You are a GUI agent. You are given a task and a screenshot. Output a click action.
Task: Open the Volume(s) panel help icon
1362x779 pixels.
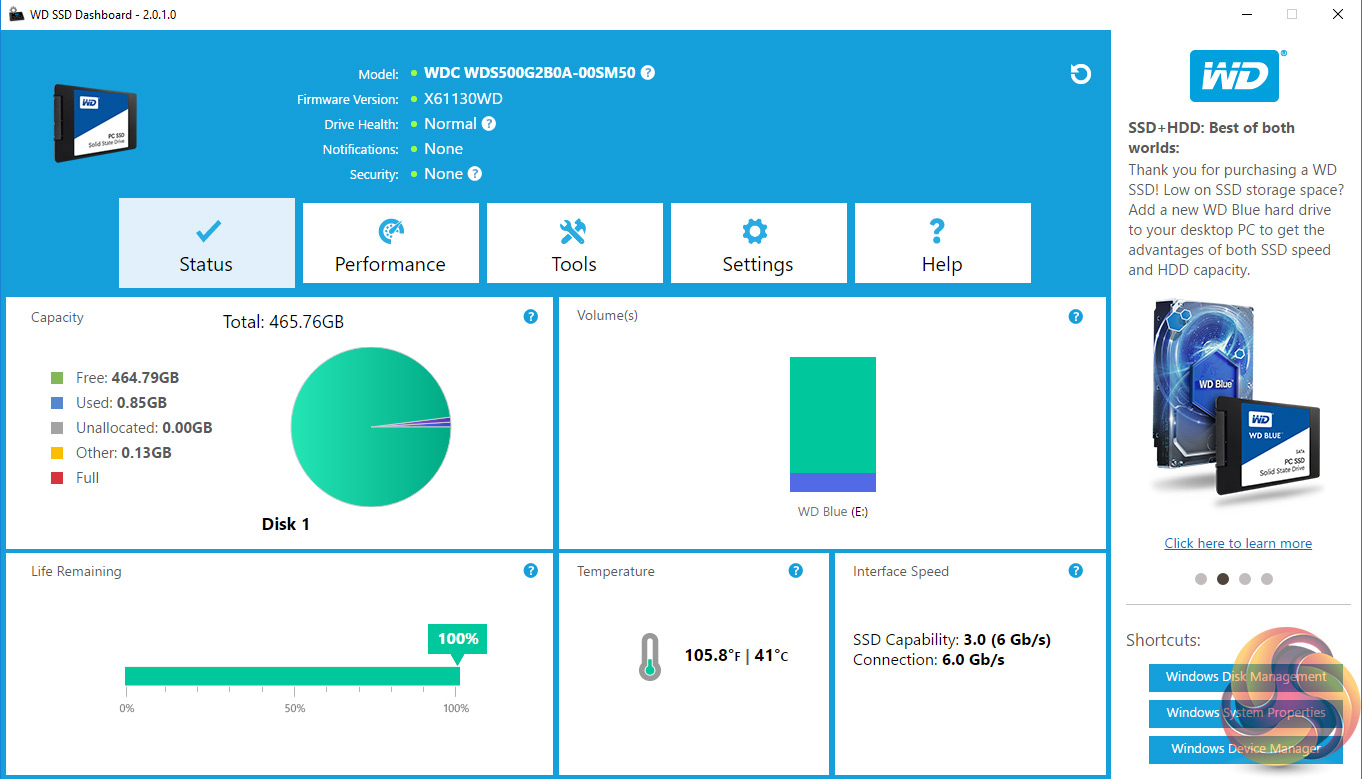(x=1075, y=317)
